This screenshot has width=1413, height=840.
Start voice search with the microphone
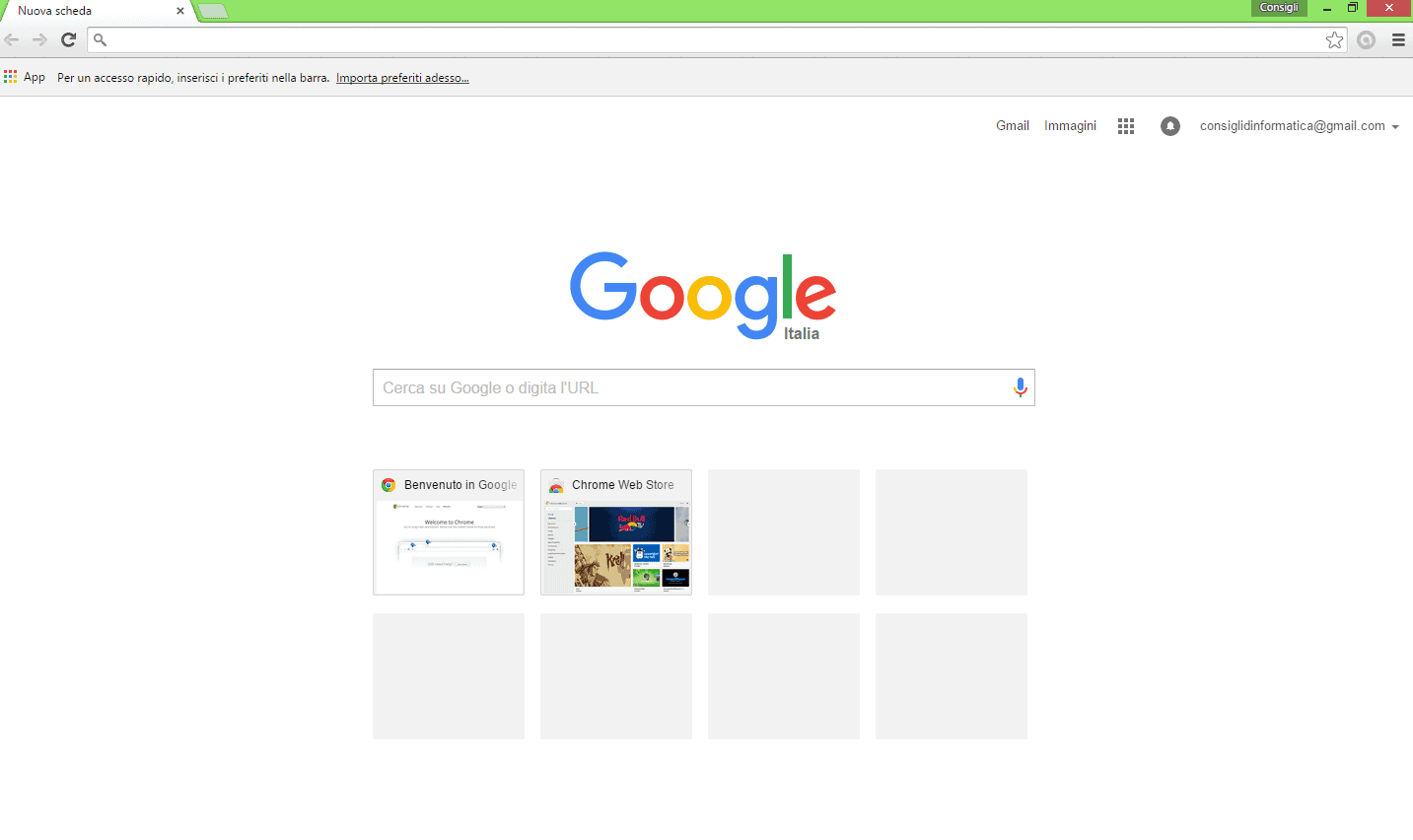click(x=1020, y=387)
